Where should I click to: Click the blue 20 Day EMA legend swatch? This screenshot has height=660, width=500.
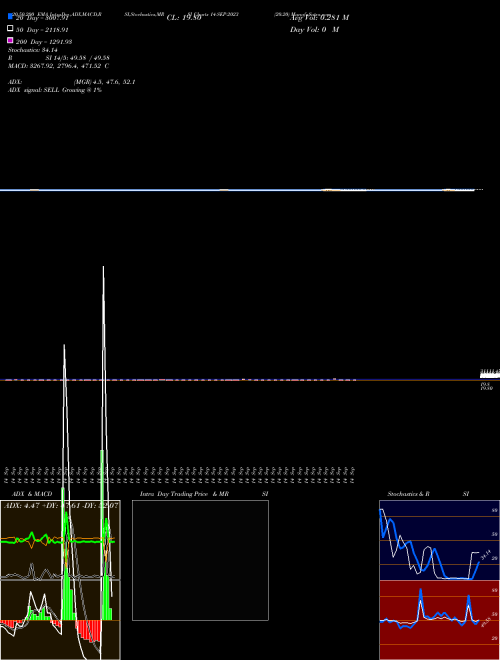(10, 17)
